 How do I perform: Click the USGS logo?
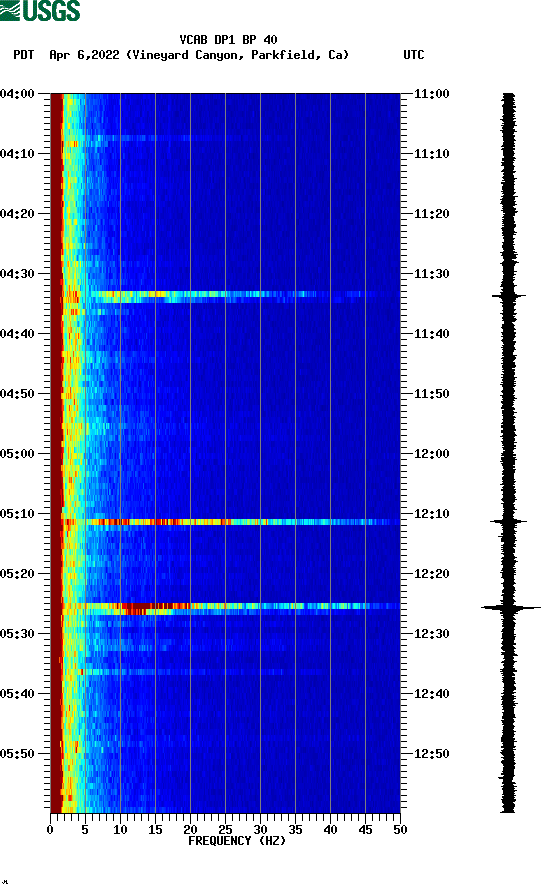pyautogui.click(x=40, y=10)
